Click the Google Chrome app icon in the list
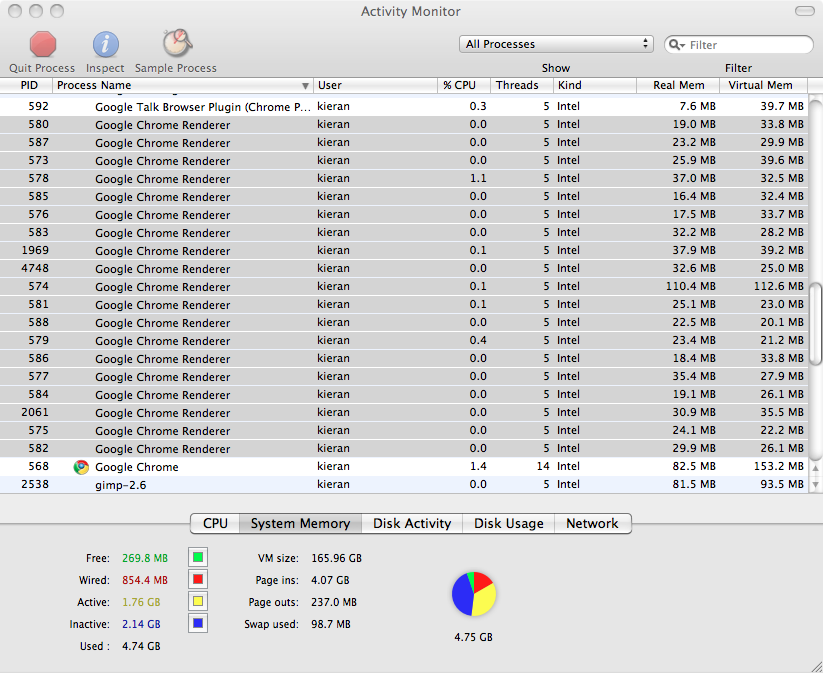 [79, 466]
